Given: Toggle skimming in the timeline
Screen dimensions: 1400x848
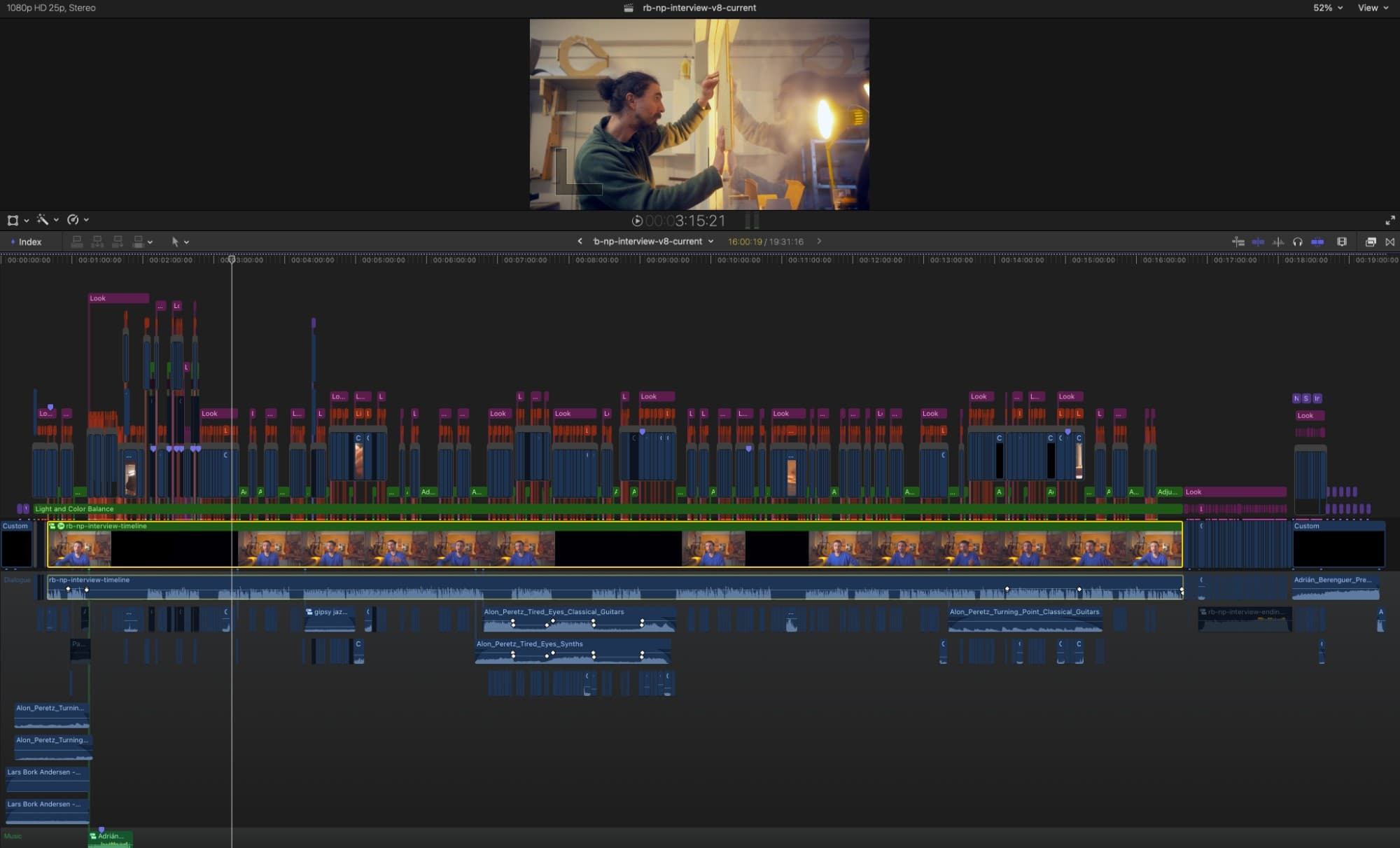Looking at the screenshot, I should [1258, 242].
